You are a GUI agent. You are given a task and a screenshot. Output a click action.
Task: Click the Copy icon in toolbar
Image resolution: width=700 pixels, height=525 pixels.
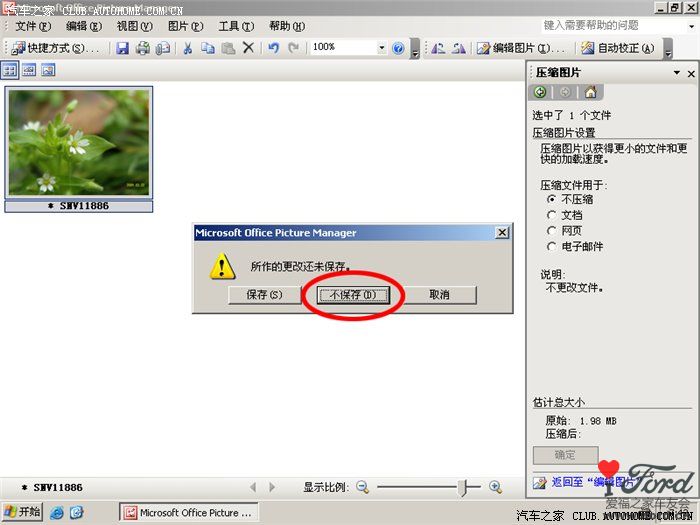pos(208,48)
